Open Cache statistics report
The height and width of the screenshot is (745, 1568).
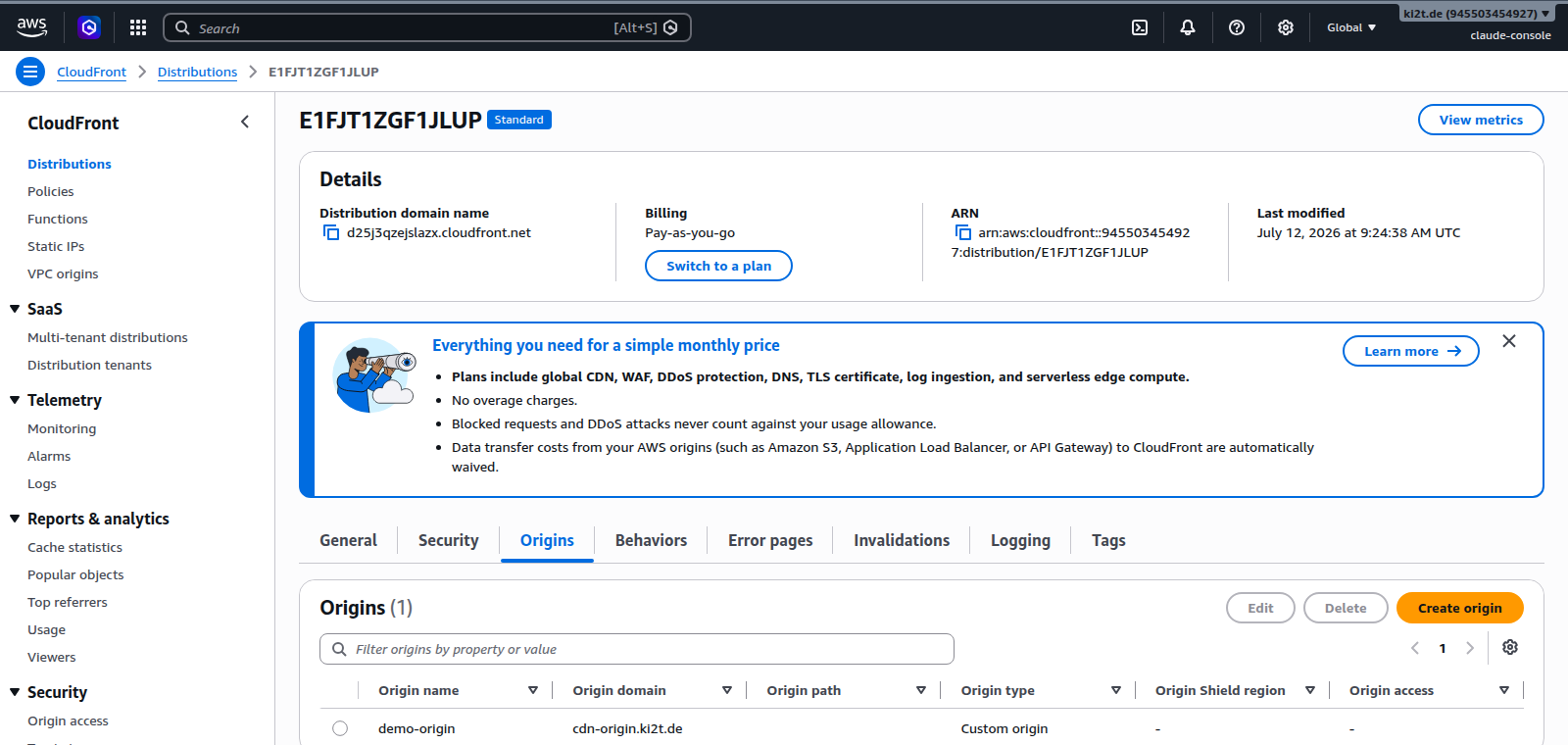(74, 547)
